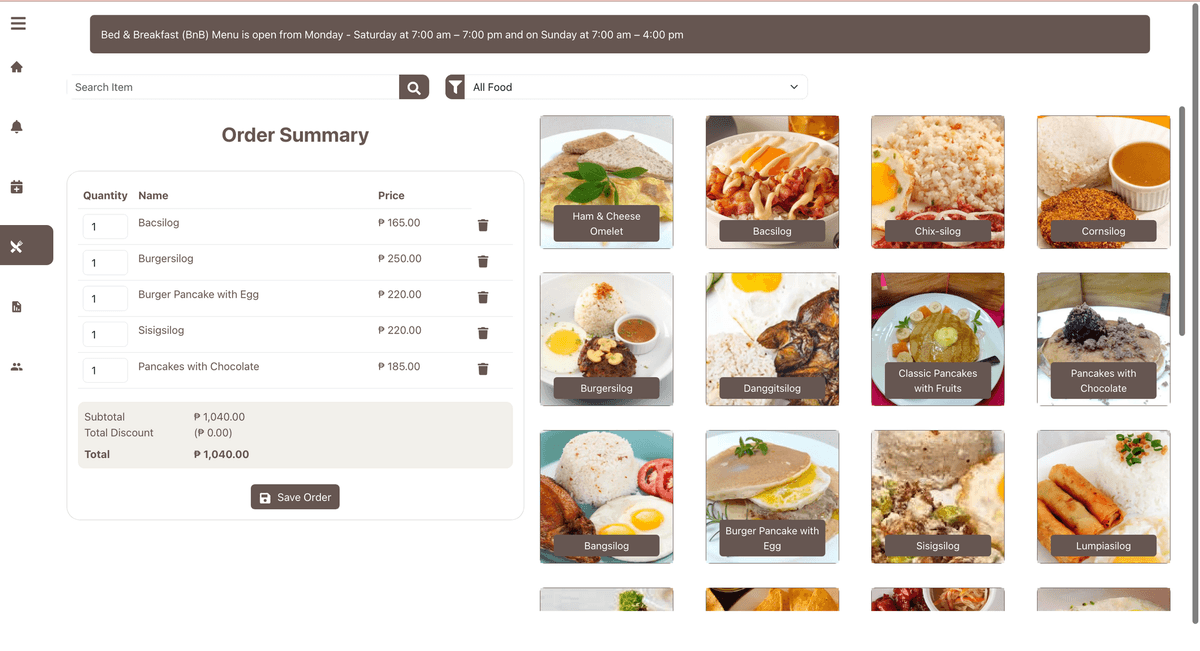Choose the Lumpiasilog menu item
Viewport: 1200px width, 651px height.
[1104, 497]
